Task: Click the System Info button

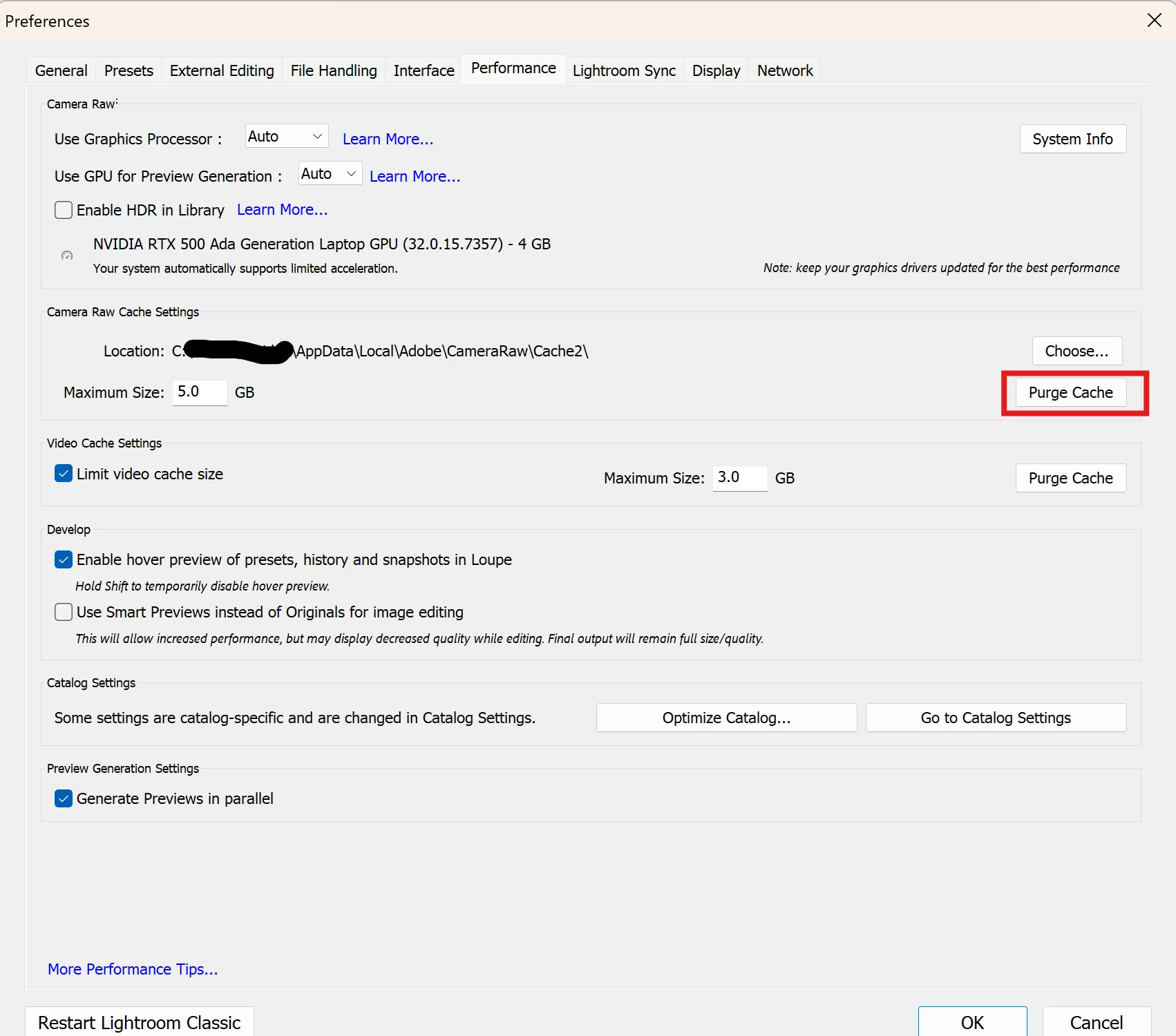Action: click(1073, 139)
